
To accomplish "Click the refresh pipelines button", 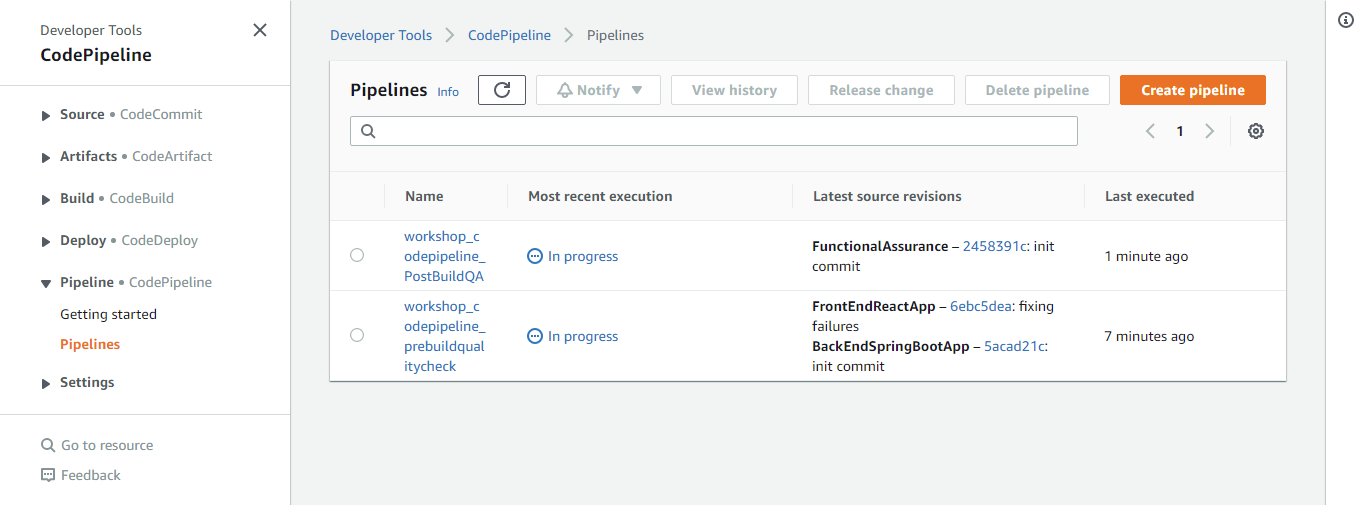I will (502, 90).
